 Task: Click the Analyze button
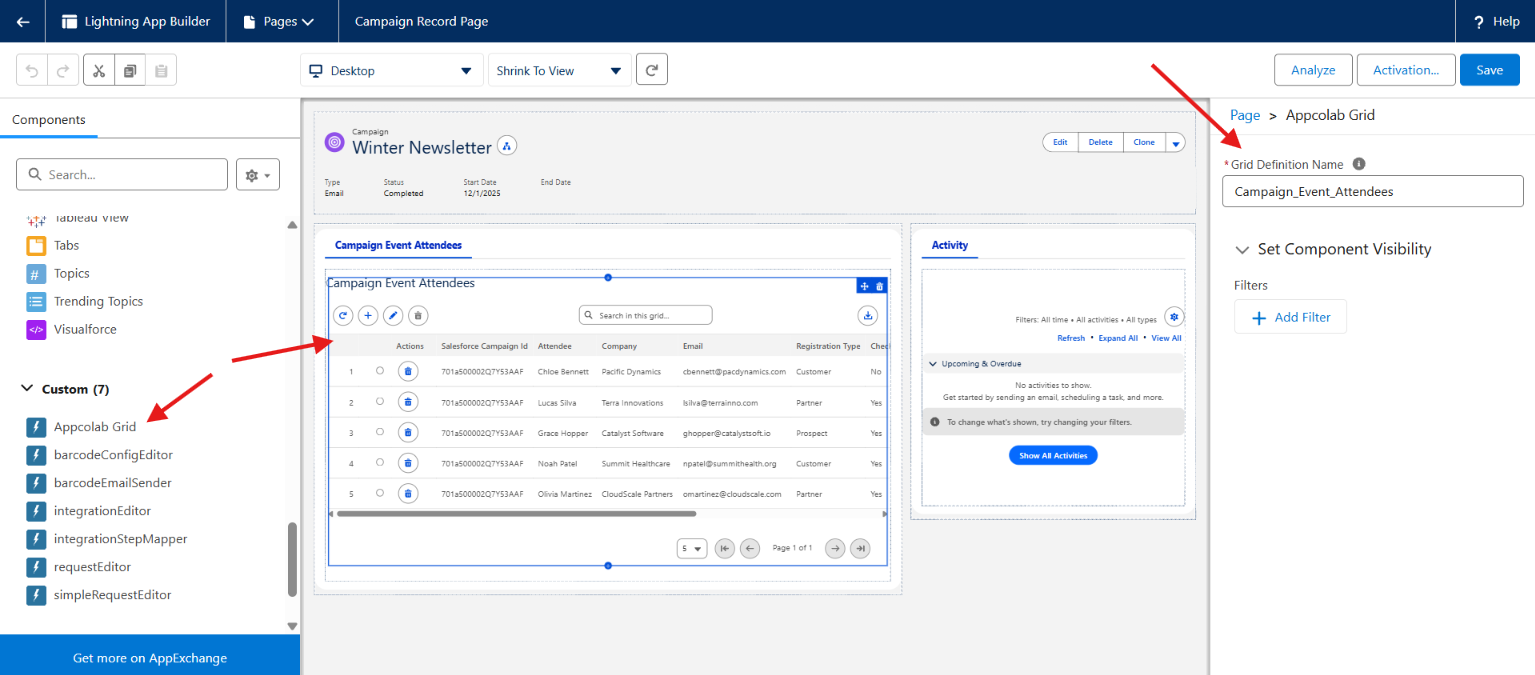1313,70
